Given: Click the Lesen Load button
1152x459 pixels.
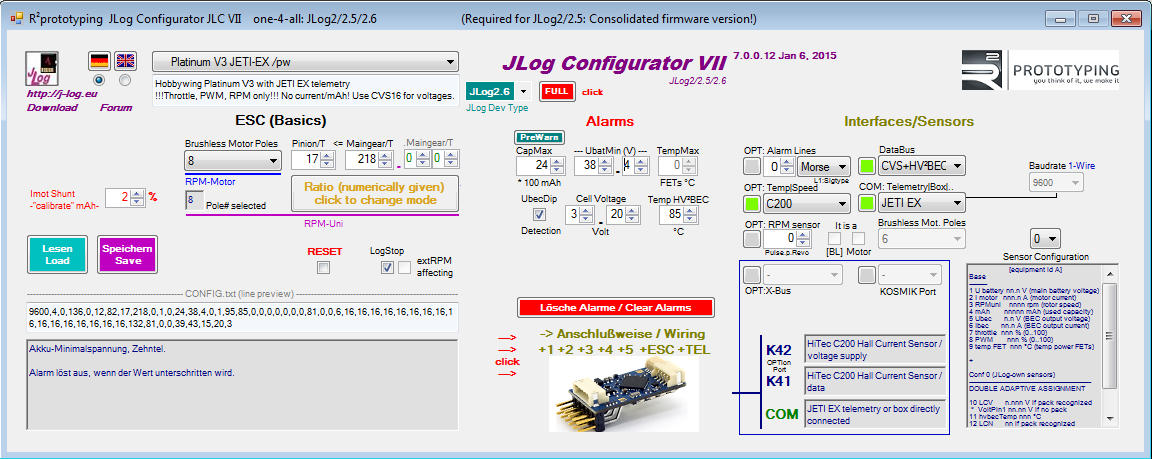Looking at the screenshot, I should pos(57,255).
